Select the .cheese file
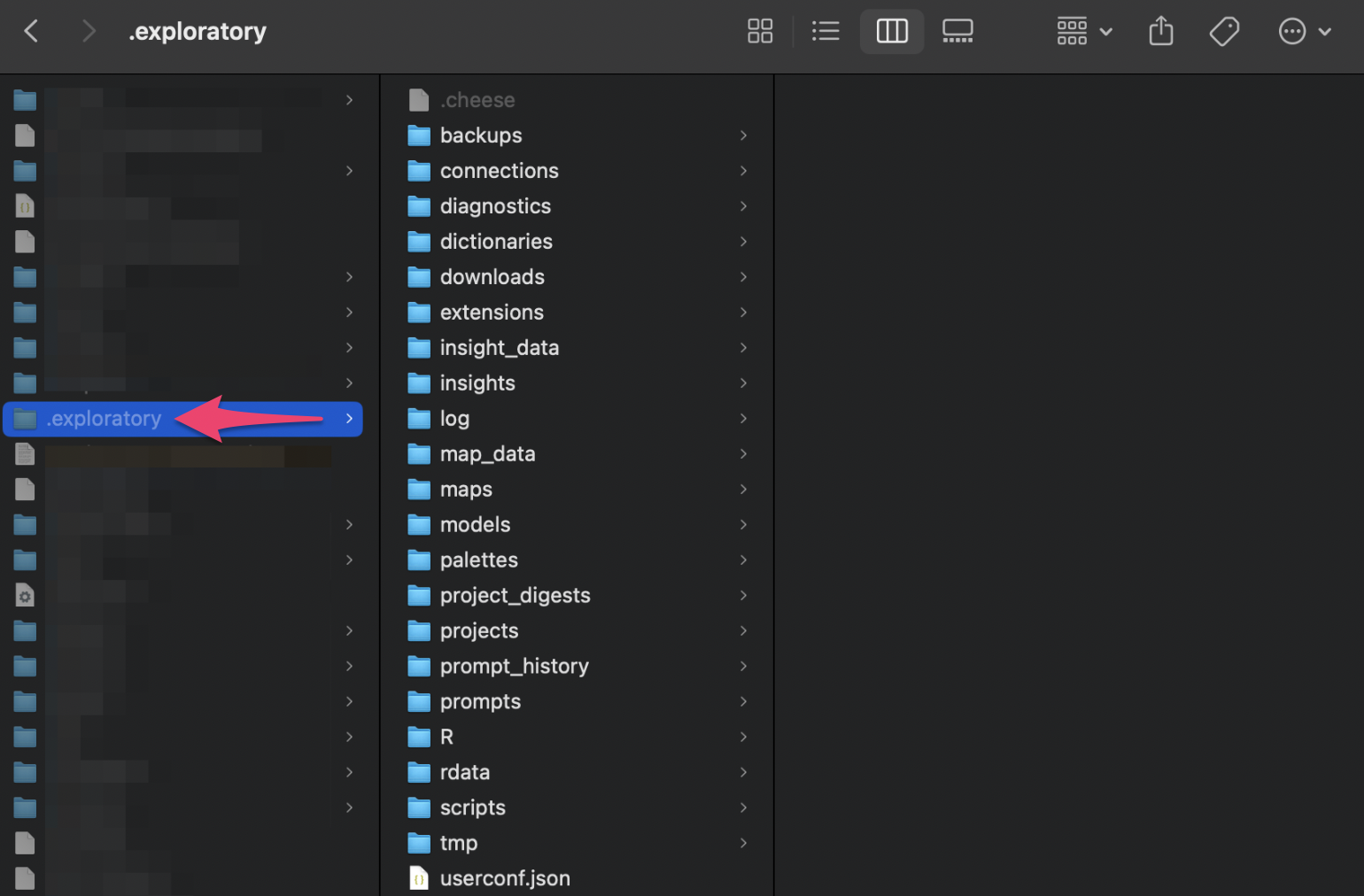Screen dimensions: 1364x896 click(477, 100)
